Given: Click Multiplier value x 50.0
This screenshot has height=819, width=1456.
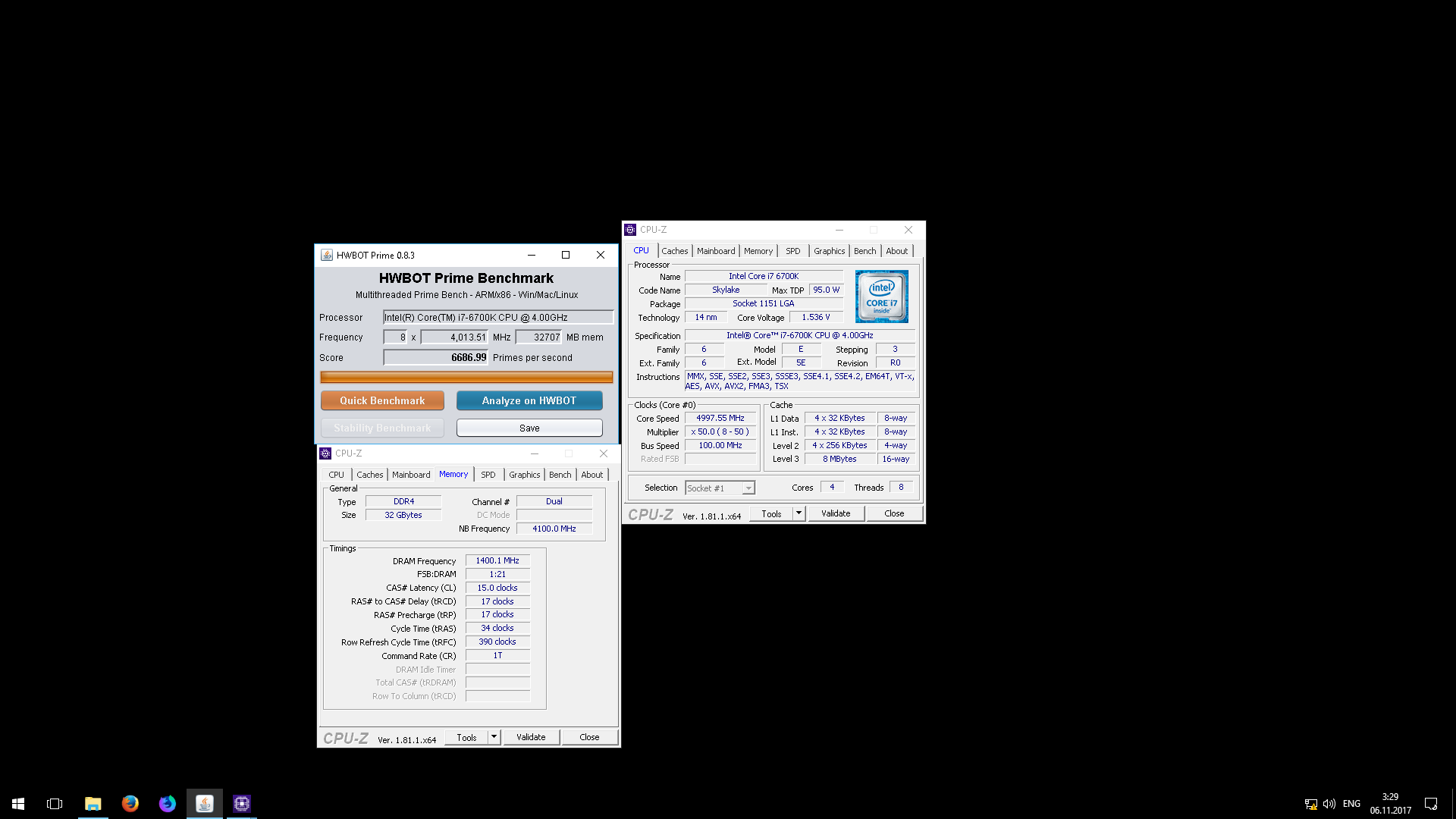Looking at the screenshot, I should point(720,431).
